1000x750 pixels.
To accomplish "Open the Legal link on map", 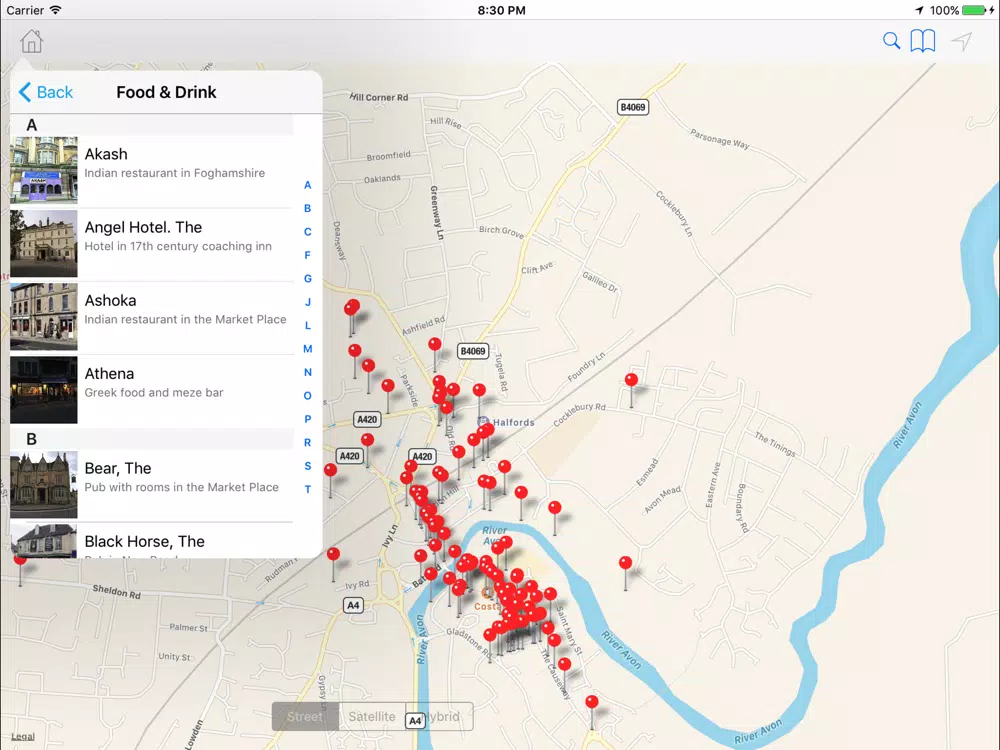I will tap(23, 737).
